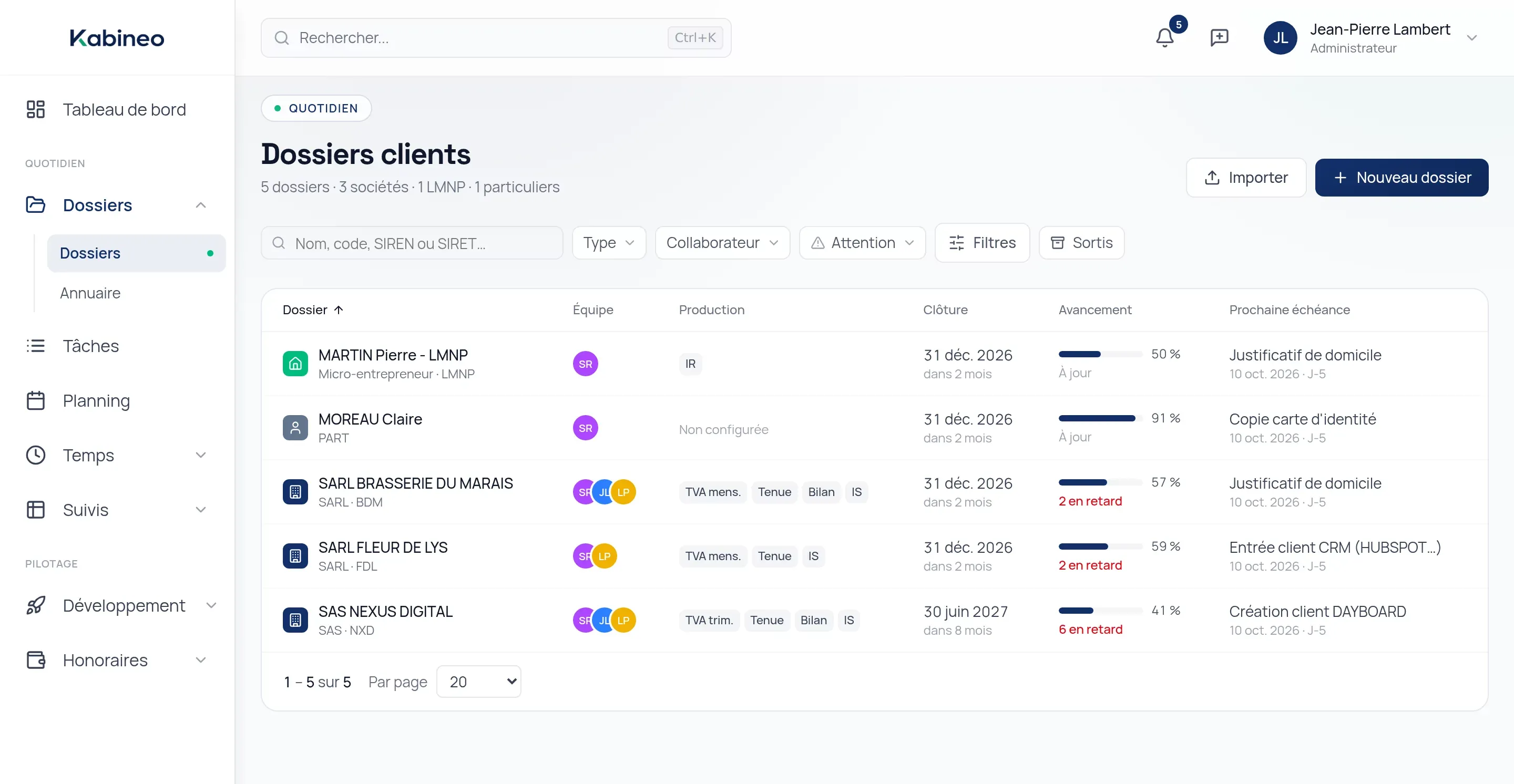This screenshot has width=1514, height=784.
Task: Click the Tableau de bord grid icon
Action: pyautogui.click(x=35, y=109)
